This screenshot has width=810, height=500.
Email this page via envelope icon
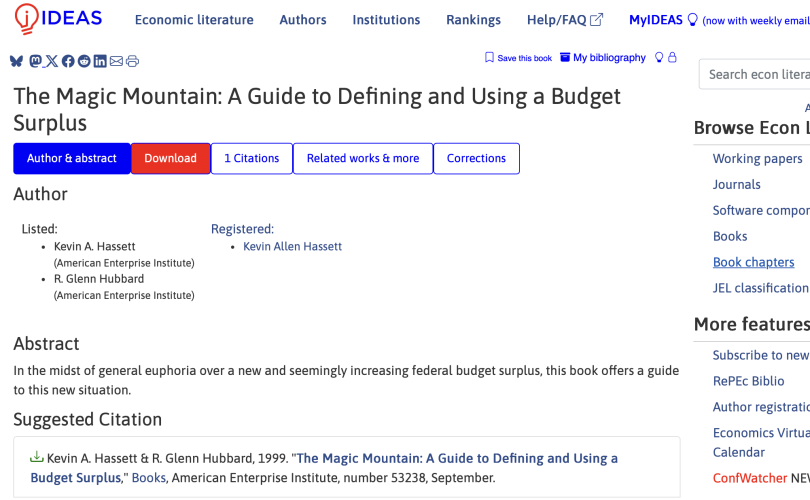[116, 61]
